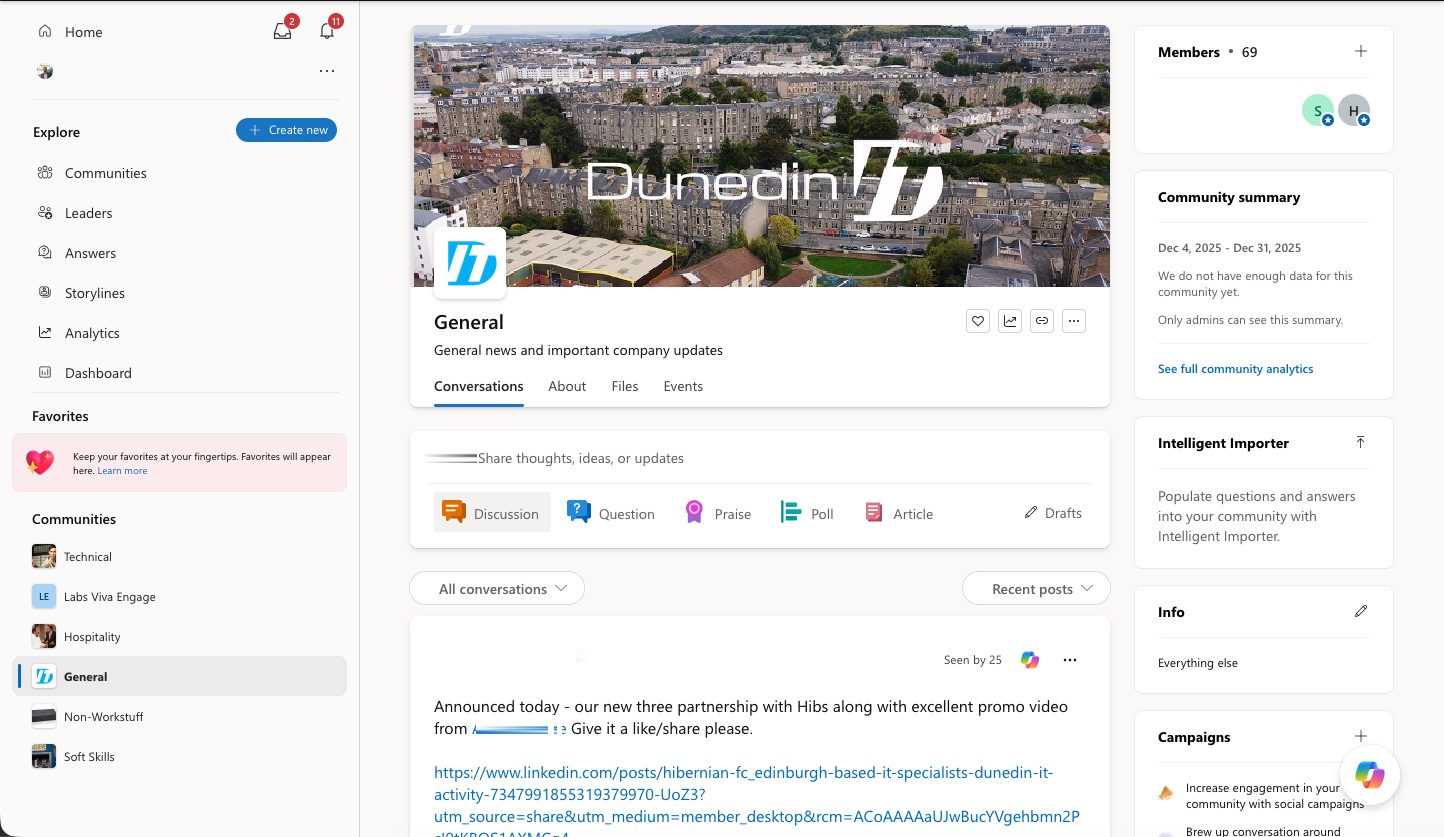1444x837 pixels.
Task: Click the Copilot icon on the post
Action: [1030, 660]
